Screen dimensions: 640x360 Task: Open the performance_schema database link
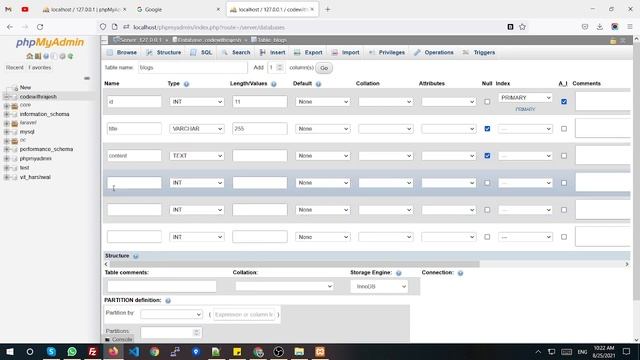(x=46, y=149)
